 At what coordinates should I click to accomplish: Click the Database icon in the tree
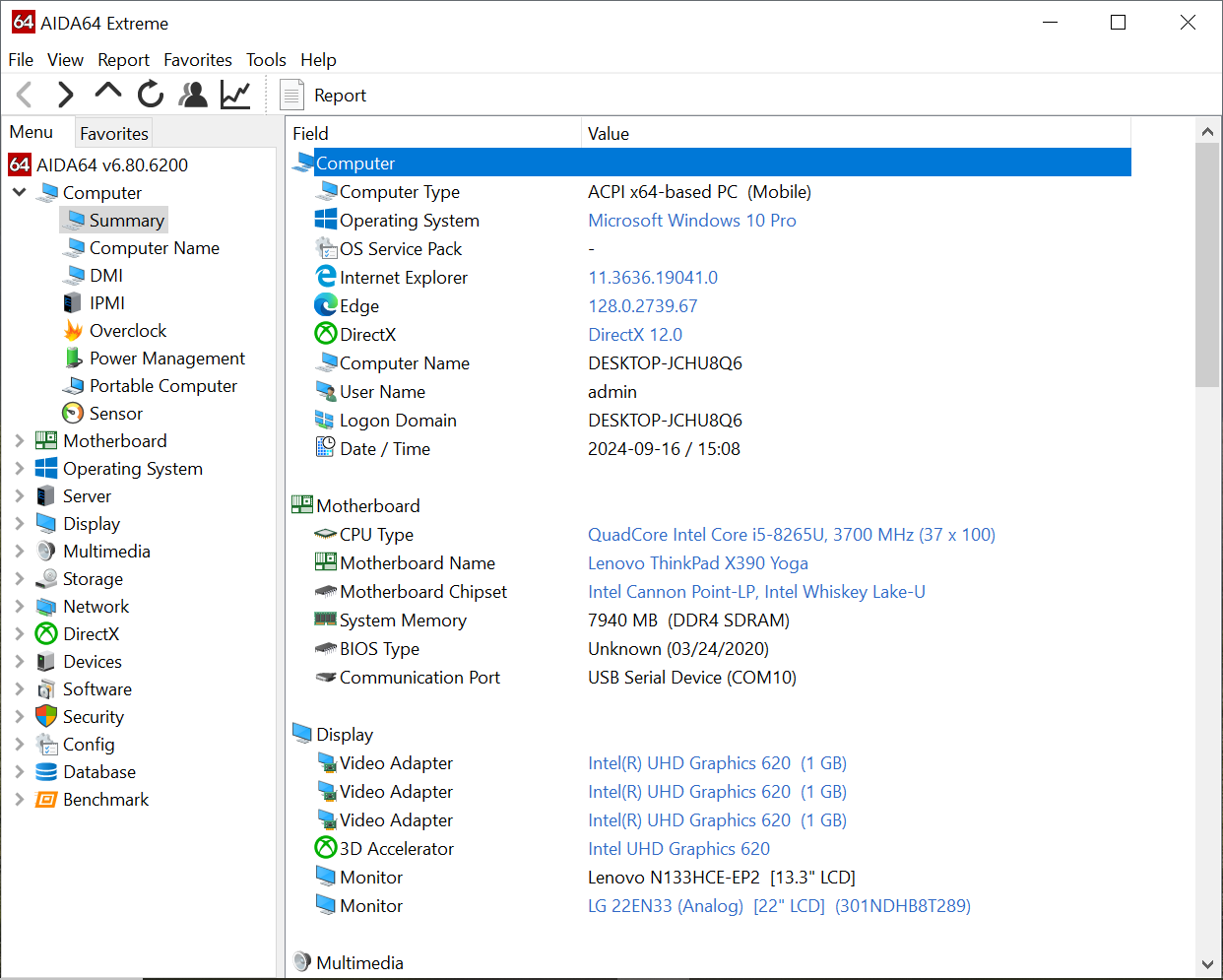click(x=46, y=771)
